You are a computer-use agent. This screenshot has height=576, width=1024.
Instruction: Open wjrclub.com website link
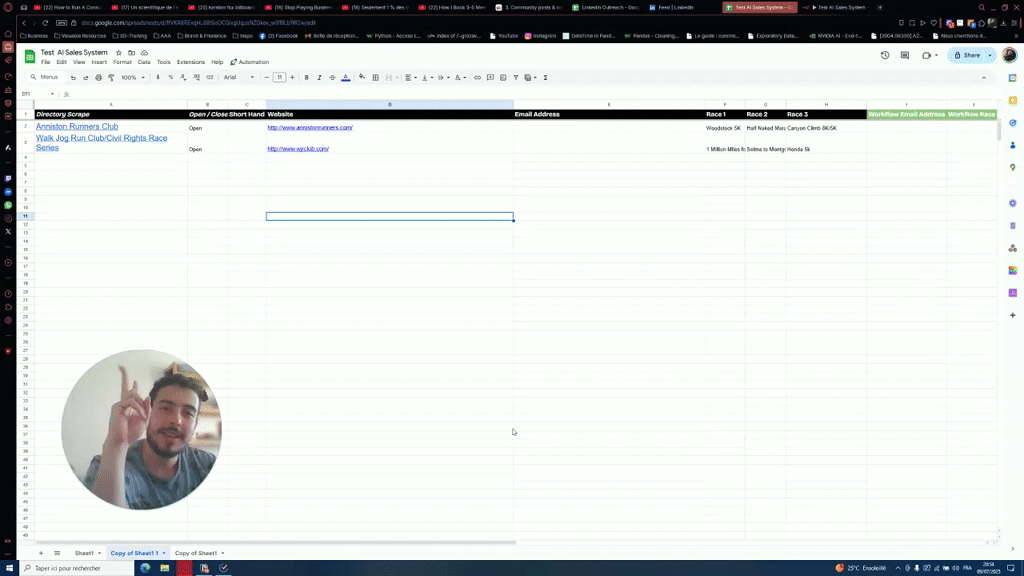pos(298,149)
